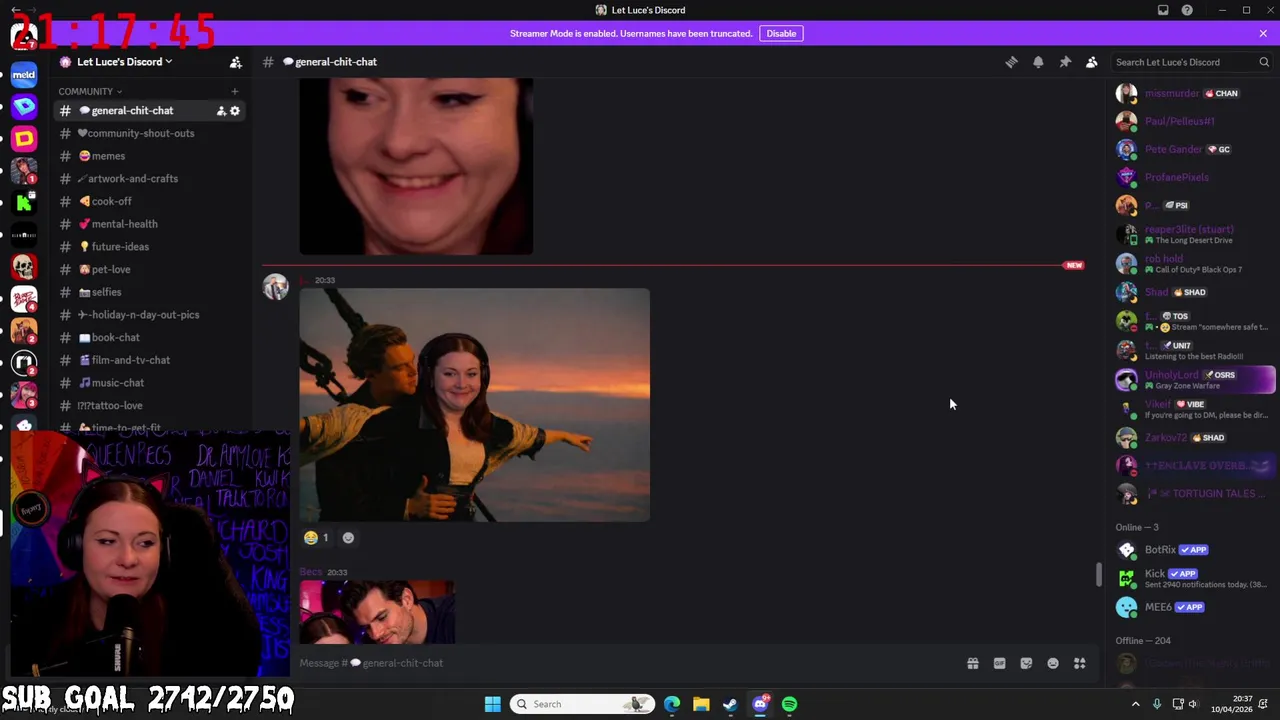
Task: Toggle the member list panel
Action: click(x=1092, y=62)
